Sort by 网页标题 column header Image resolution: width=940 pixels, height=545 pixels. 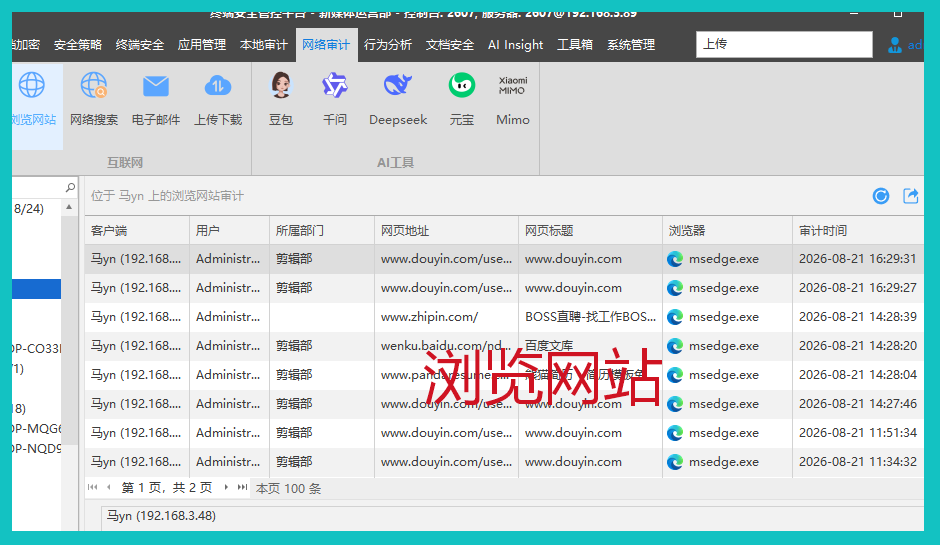590,231
